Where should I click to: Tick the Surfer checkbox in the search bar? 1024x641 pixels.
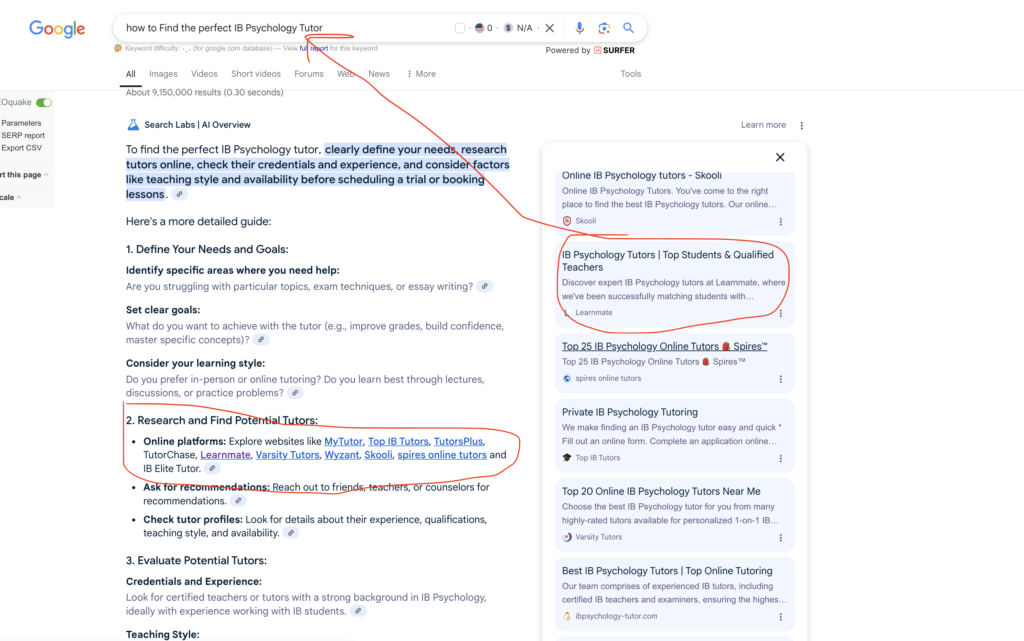(460, 28)
